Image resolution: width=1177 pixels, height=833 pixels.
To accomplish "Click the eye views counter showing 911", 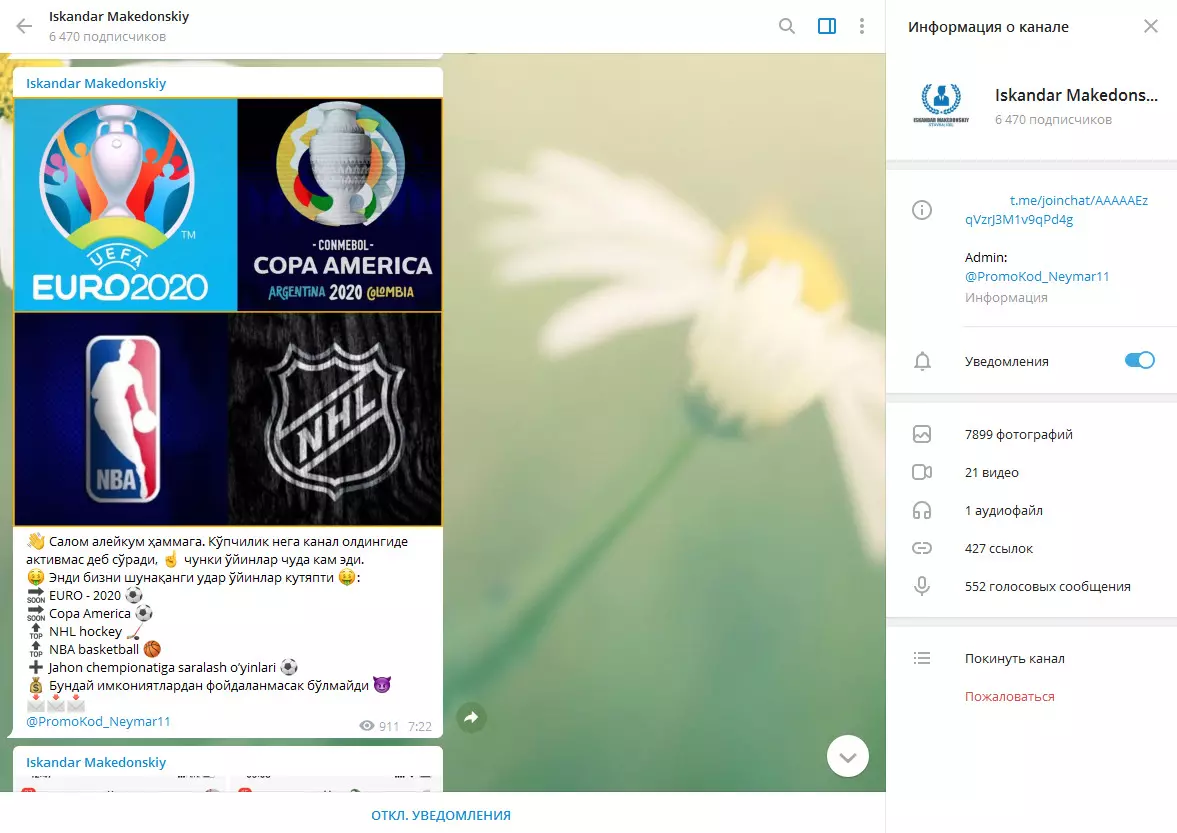I will click(x=379, y=726).
